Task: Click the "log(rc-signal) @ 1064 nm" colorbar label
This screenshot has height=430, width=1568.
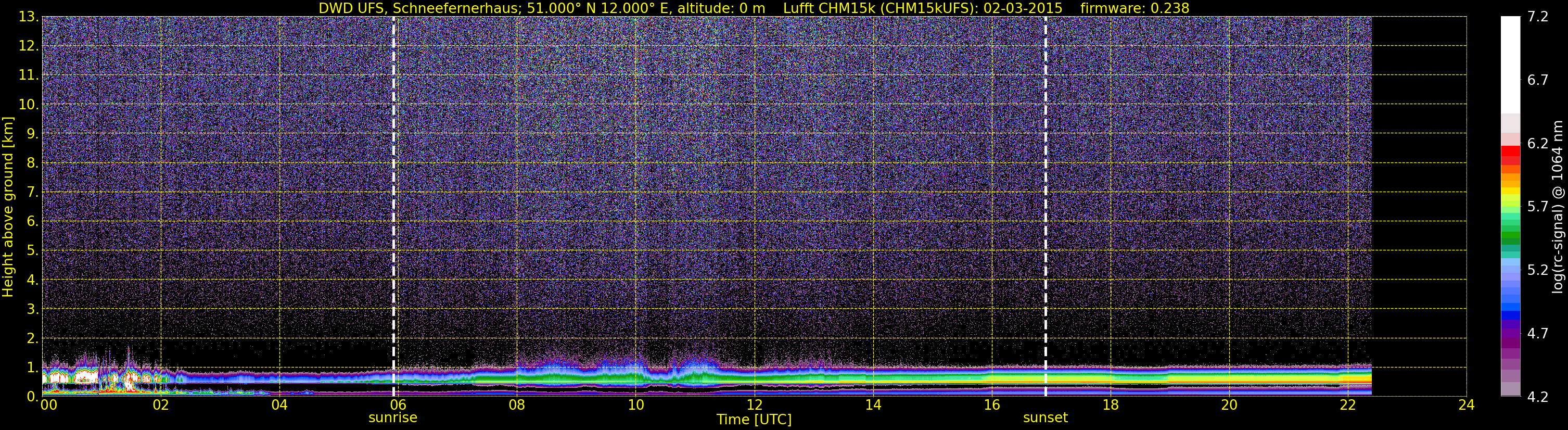Action: pyautogui.click(x=1557, y=207)
